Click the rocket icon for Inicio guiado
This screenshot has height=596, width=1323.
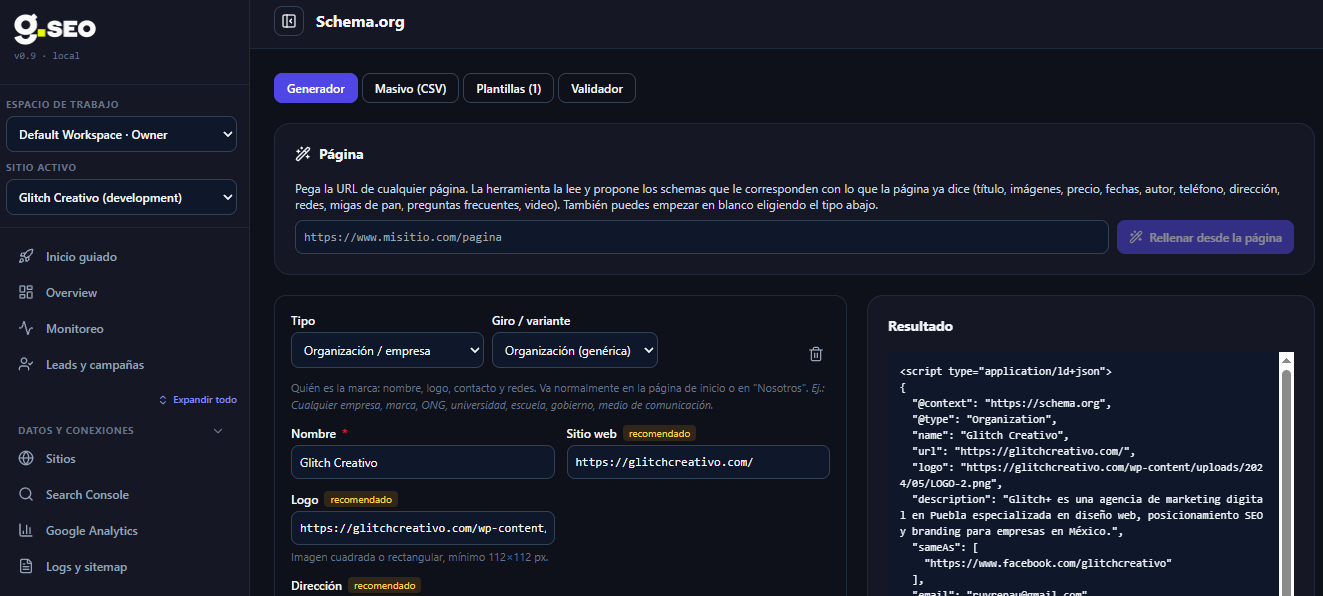[x=27, y=257]
